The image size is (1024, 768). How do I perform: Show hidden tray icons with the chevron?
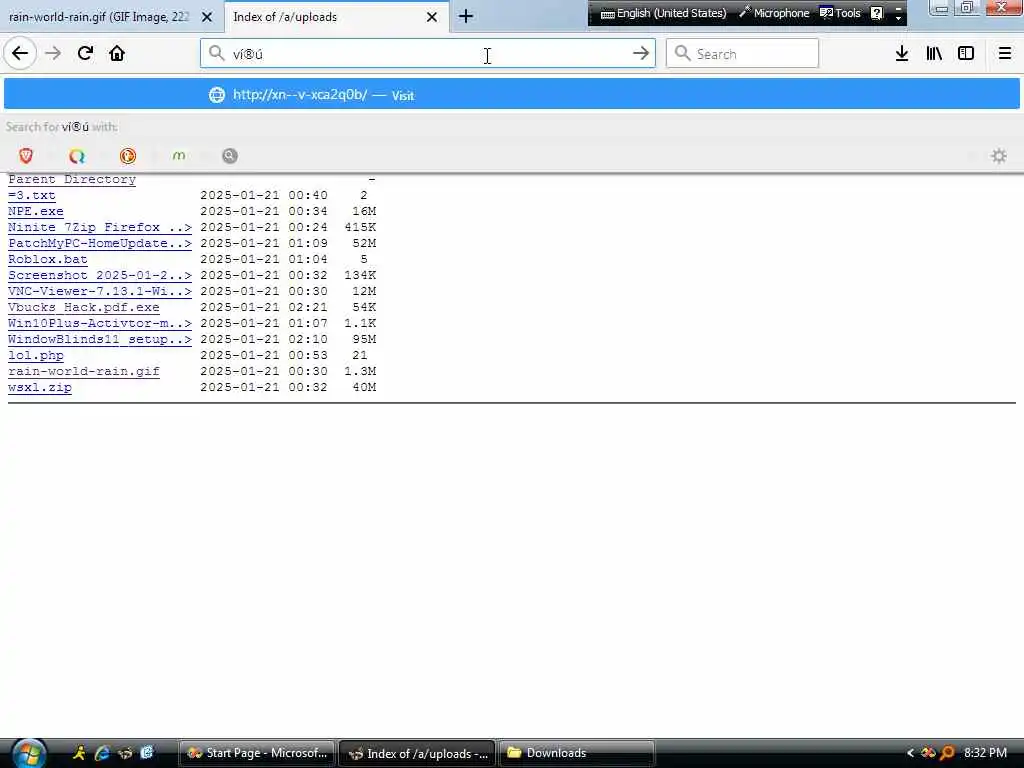point(910,753)
